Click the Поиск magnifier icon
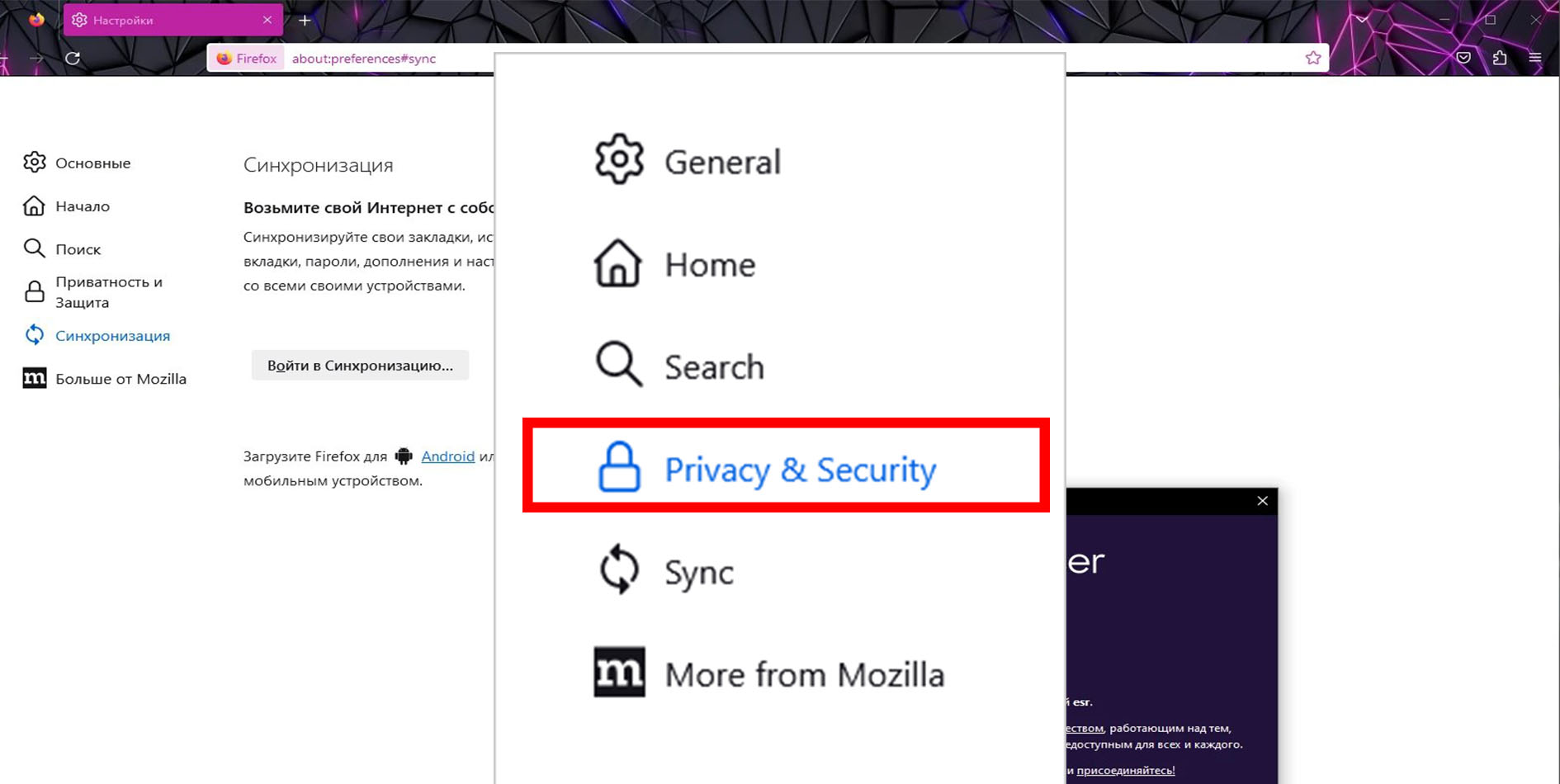Image resolution: width=1560 pixels, height=784 pixels. tap(34, 248)
